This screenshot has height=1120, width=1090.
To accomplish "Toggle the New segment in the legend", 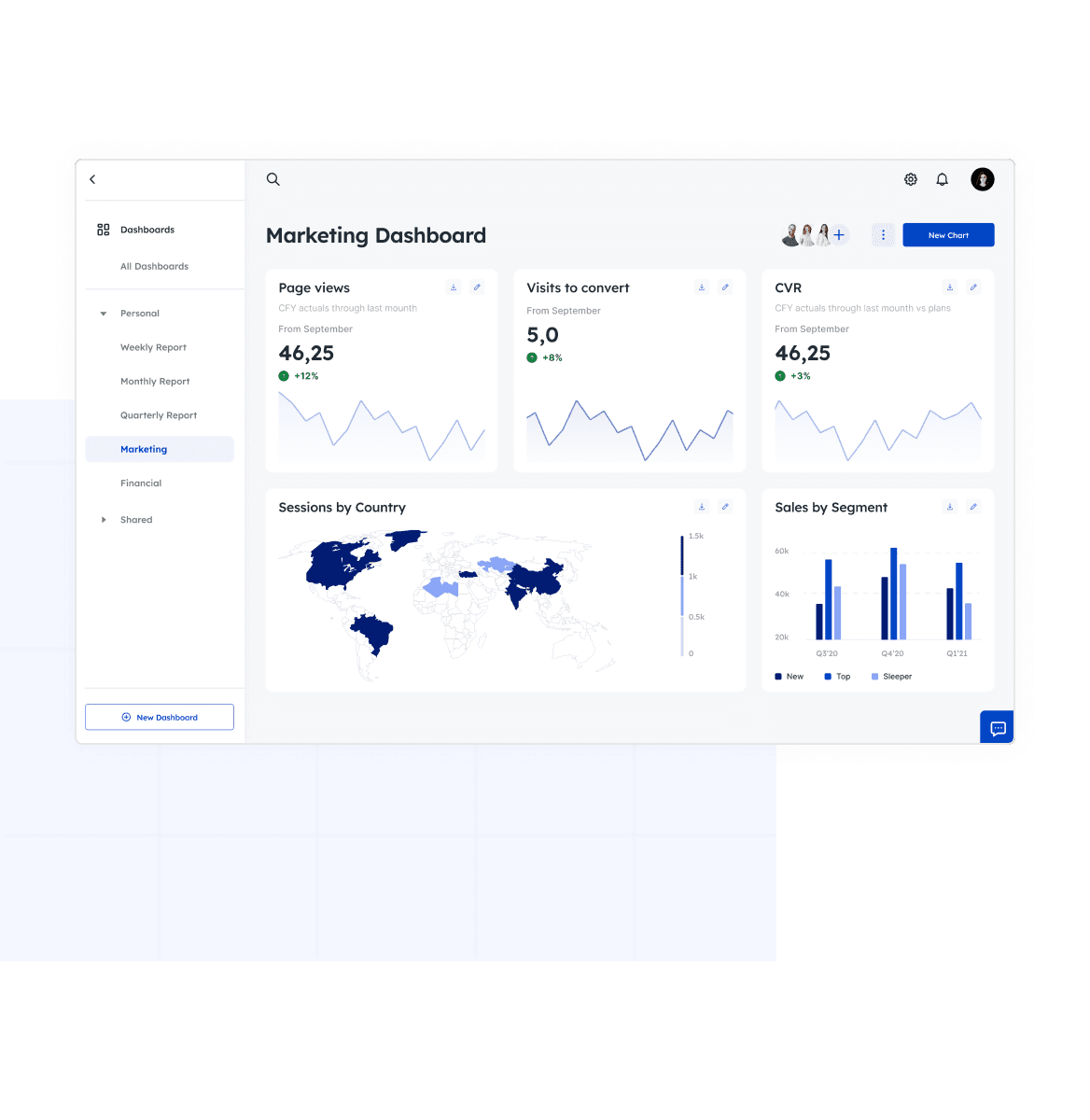I will [789, 676].
